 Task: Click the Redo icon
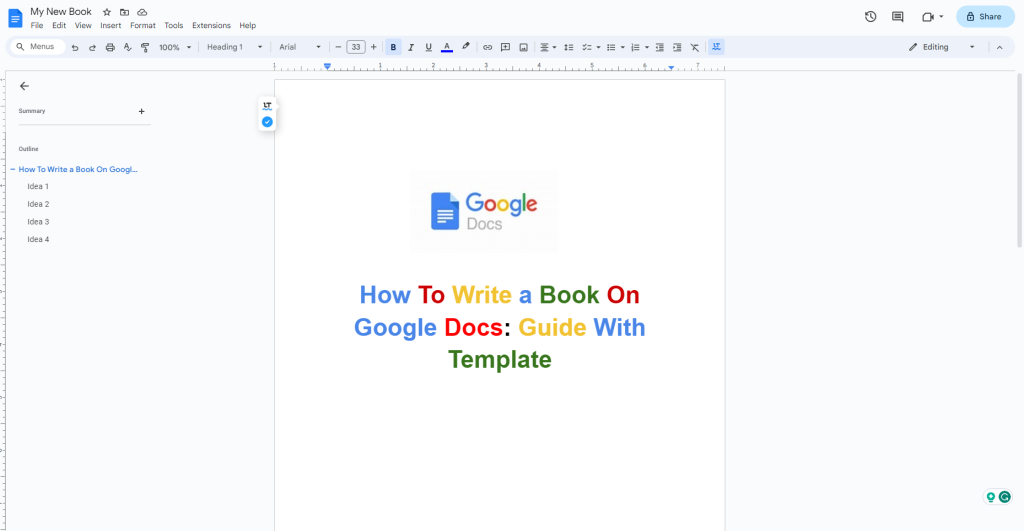(x=92, y=47)
